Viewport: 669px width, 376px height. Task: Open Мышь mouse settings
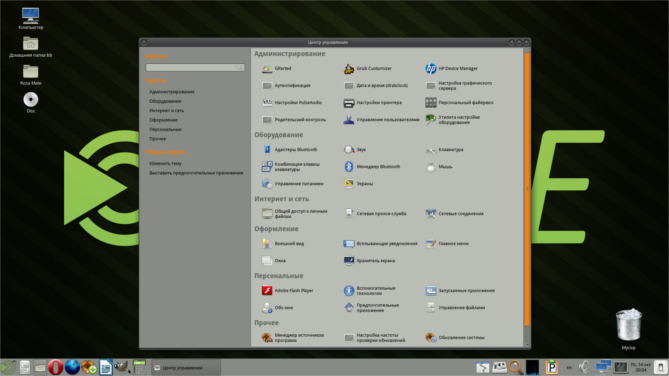(439, 166)
